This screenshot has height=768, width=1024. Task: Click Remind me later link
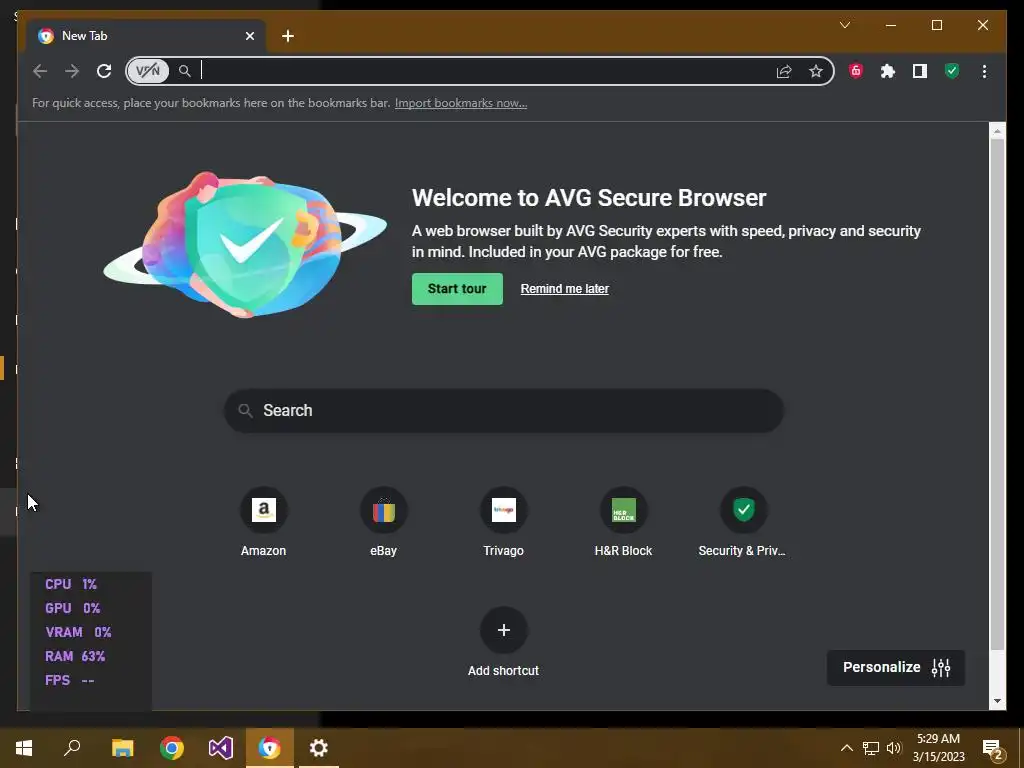(x=564, y=289)
